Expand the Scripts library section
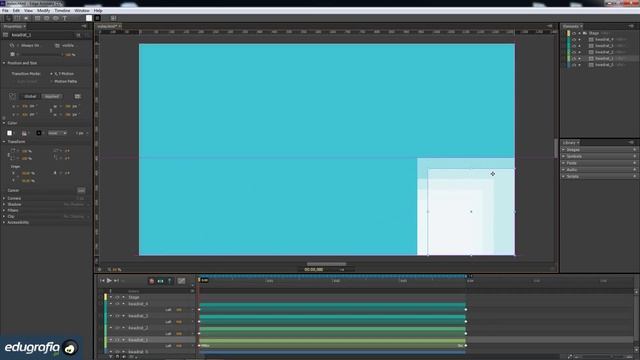The image size is (640, 360). (x=564, y=176)
